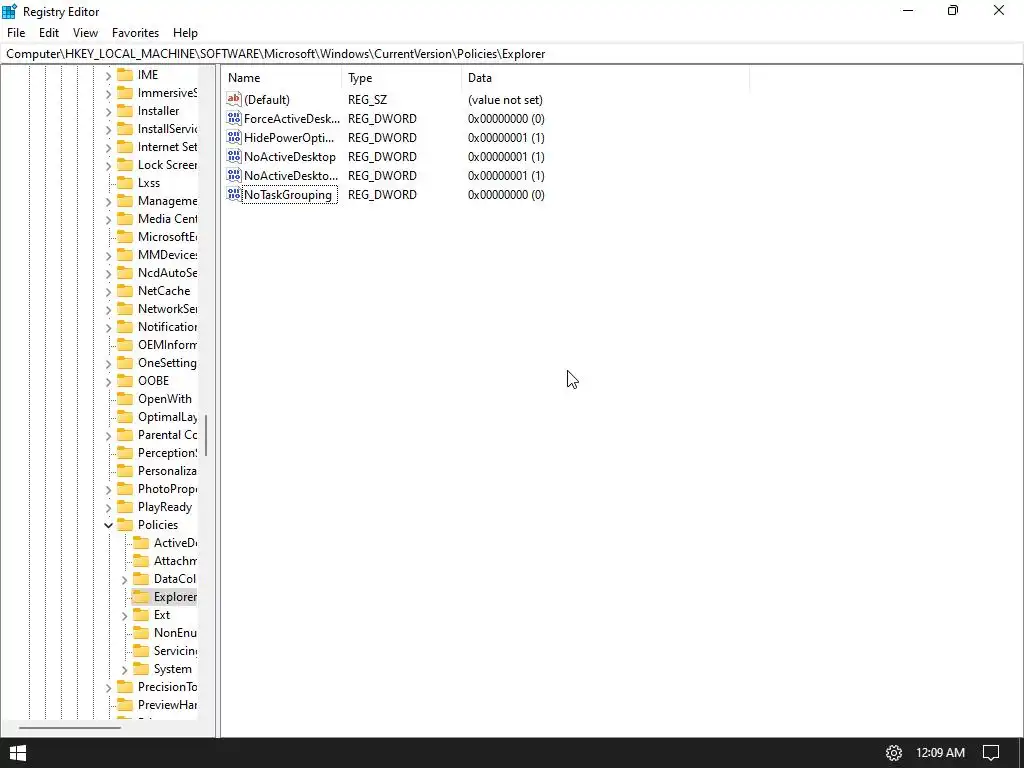
Task: Expand the System subkey under Policies
Action: click(124, 669)
